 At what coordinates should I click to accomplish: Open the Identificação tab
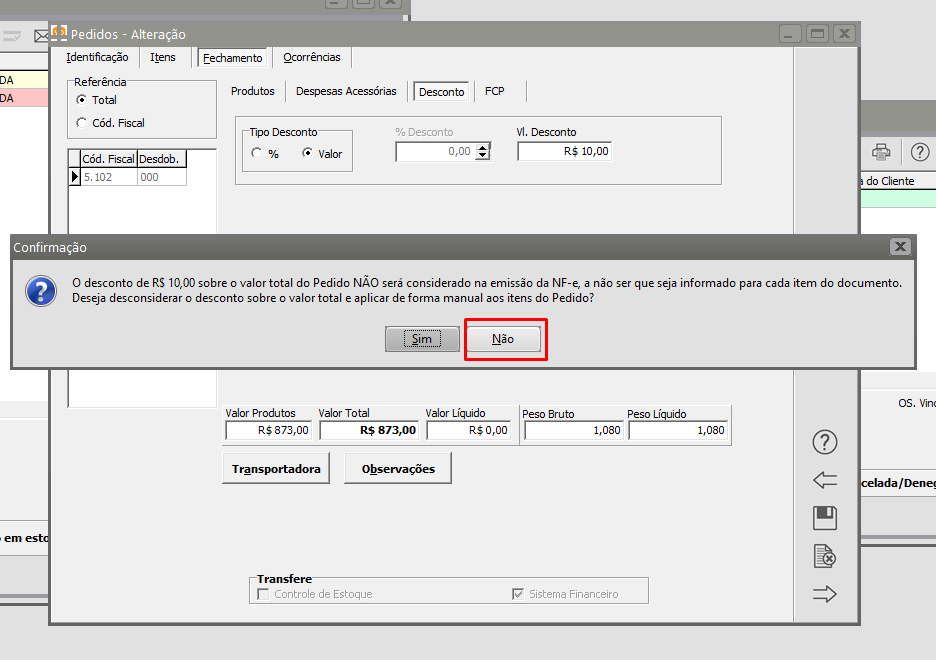tap(97, 58)
